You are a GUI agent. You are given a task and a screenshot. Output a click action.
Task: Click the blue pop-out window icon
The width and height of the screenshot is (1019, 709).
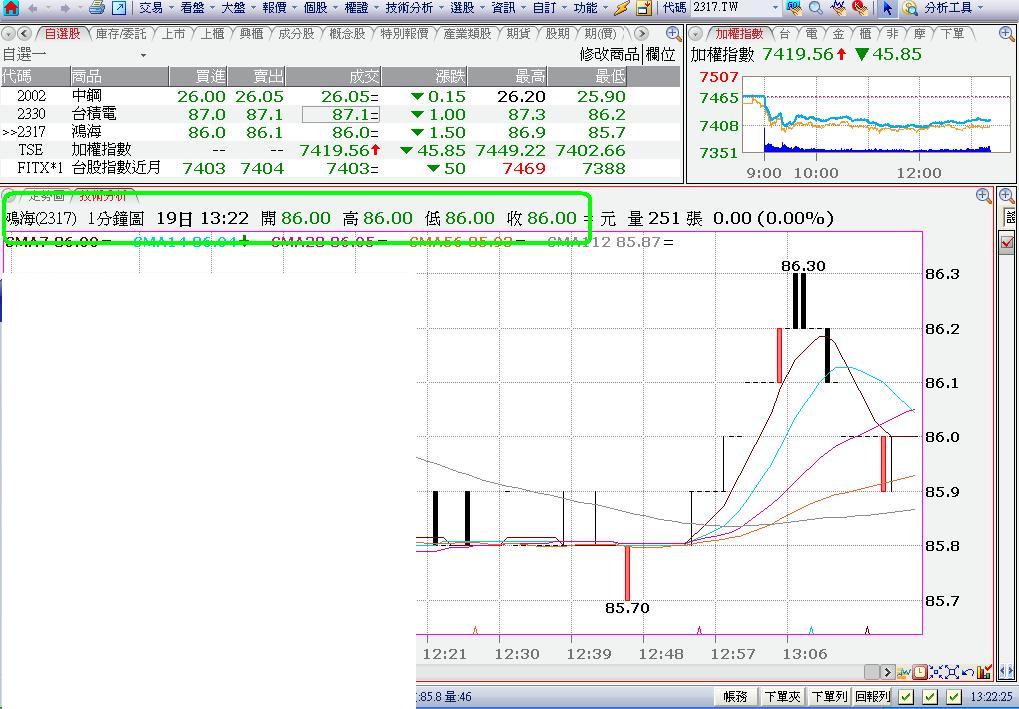point(119,8)
